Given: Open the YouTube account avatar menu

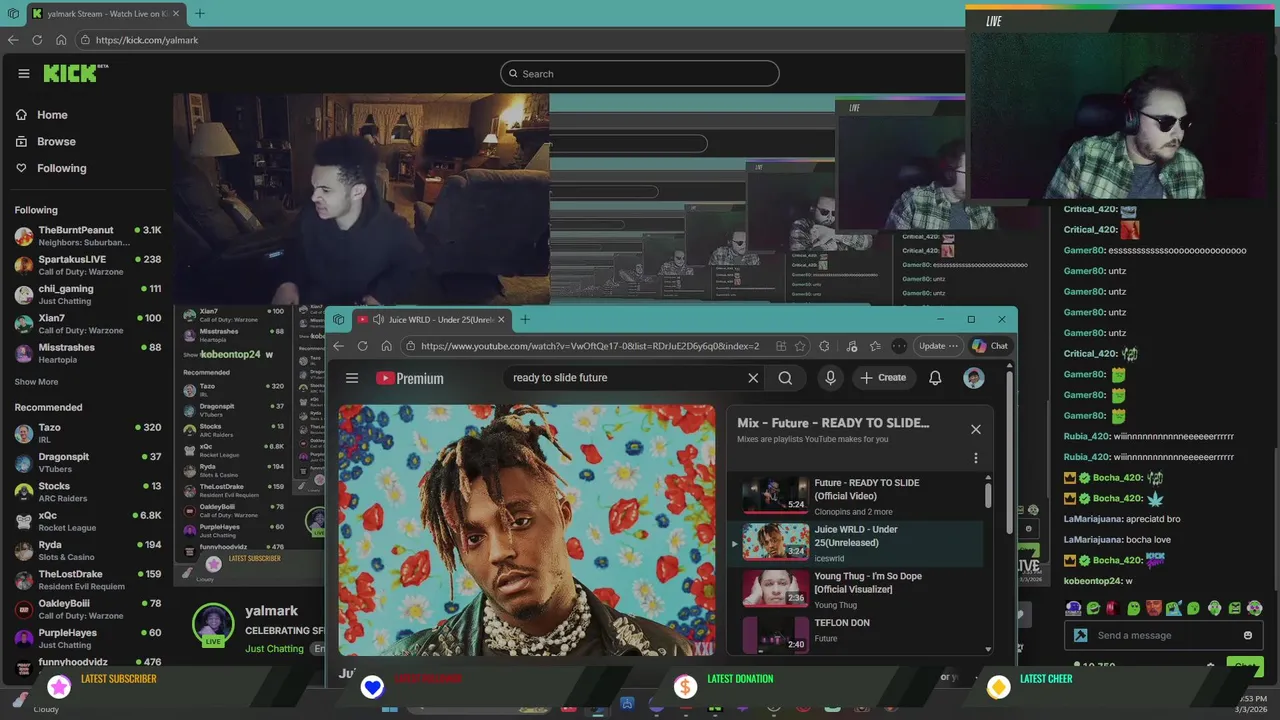Looking at the screenshot, I should pyautogui.click(x=974, y=378).
